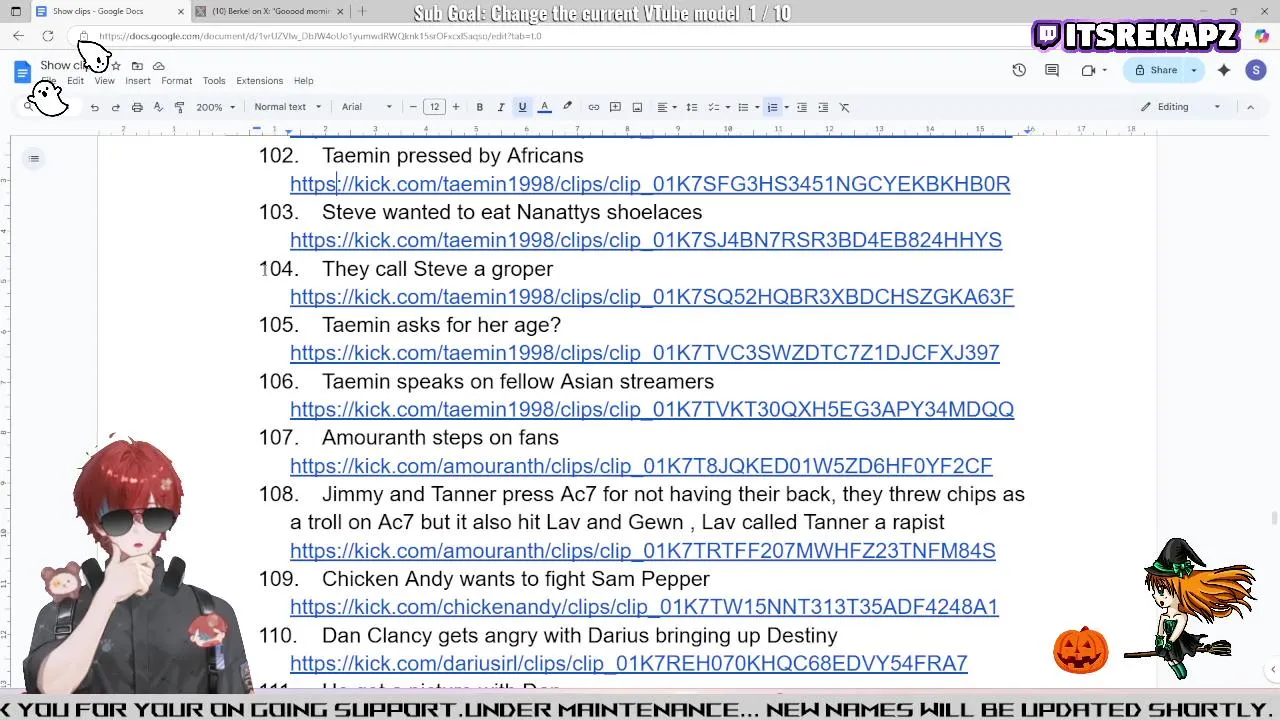Add a comment from toolbar
Viewport: 1280px width, 720px height.
point(615,107)
